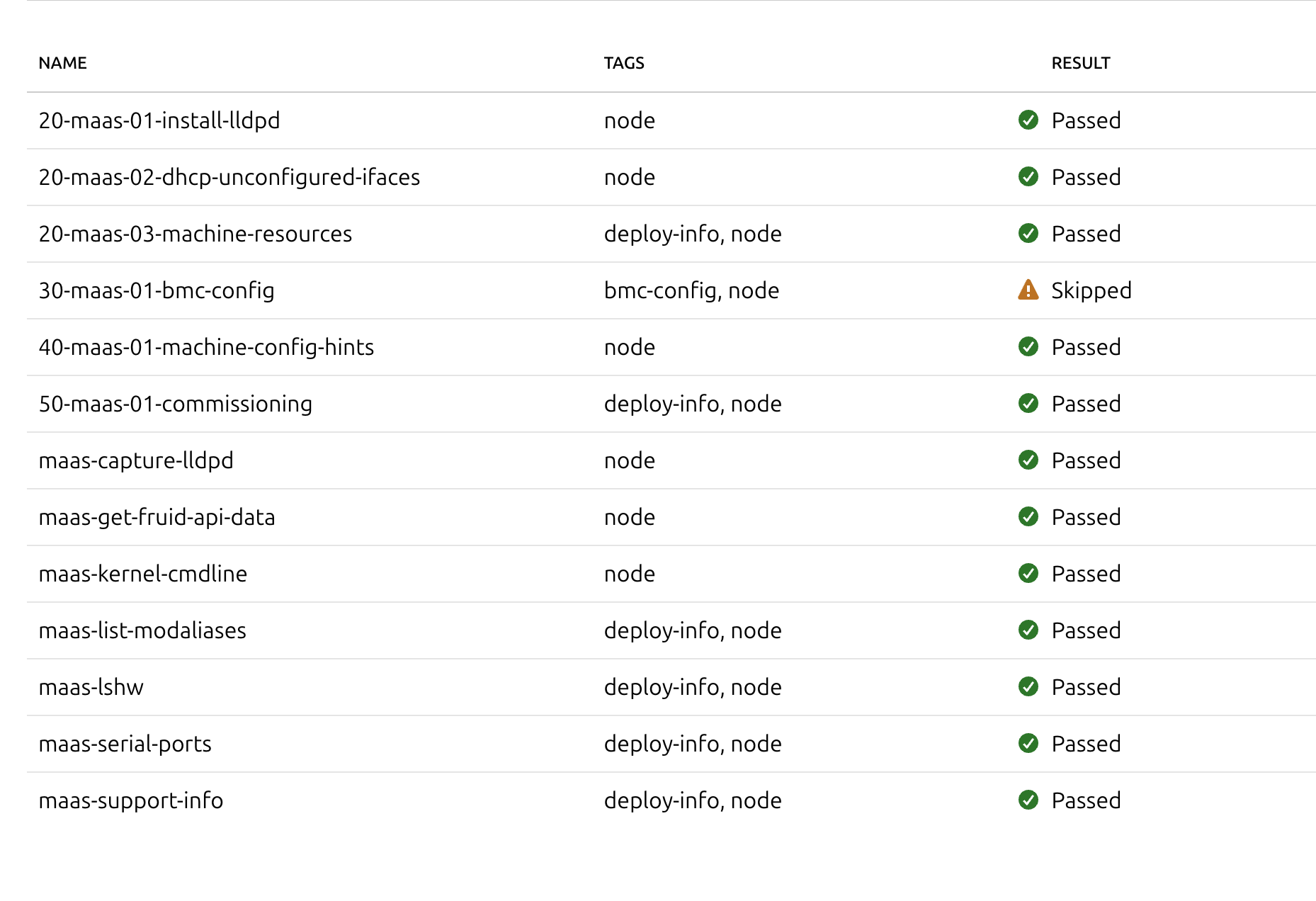Open the 20-maas-02-dhcp-unconfigured-ifaces script row
This screenshot has width=1316, height=901.
point(229,177)
